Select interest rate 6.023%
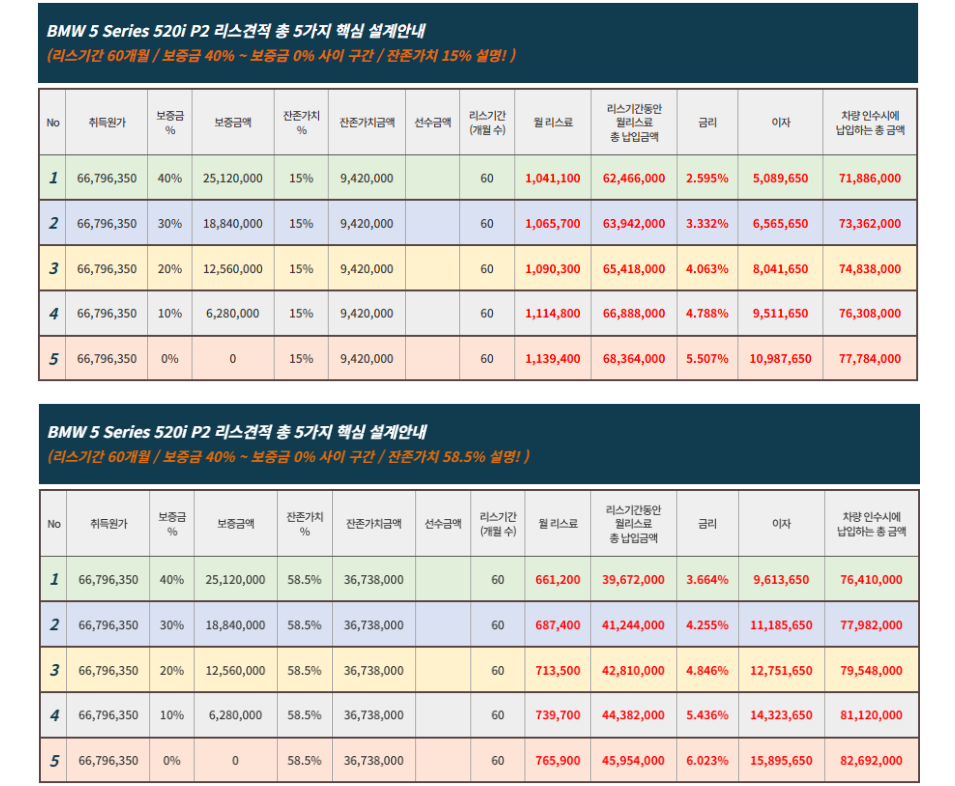The width and height of the screenshot is (955, 786). [707, 760]
